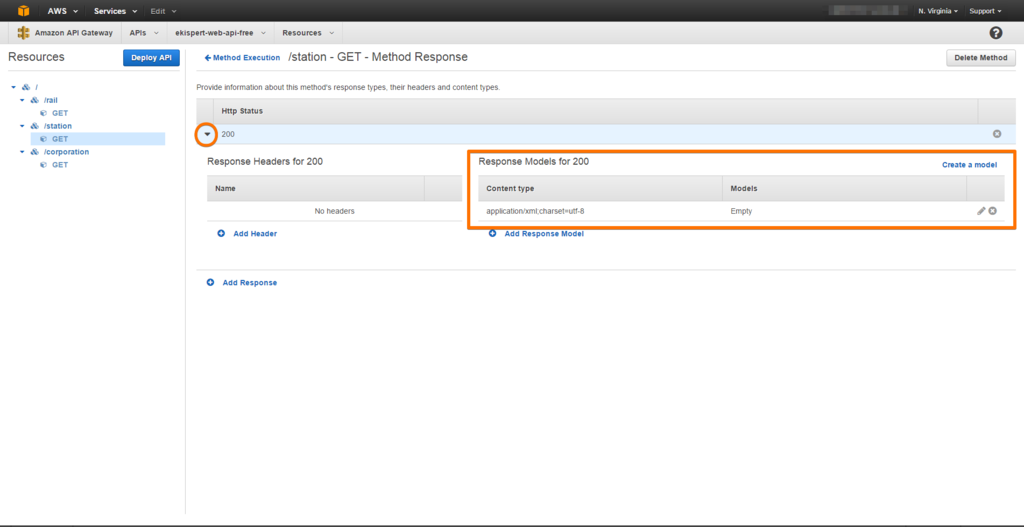Viewport: 1024px width, 527px height.
Task: Click the resource icon beside /station
Action: point(35,125)
